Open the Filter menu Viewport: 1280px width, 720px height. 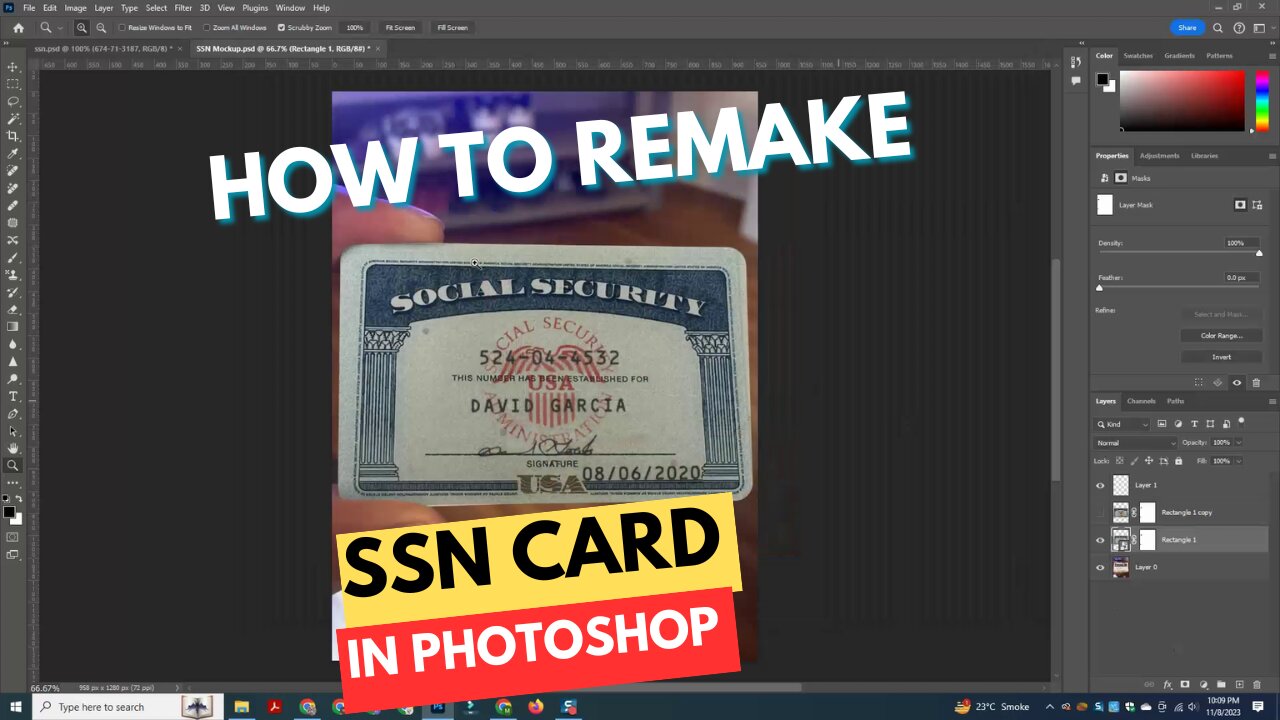183,8
